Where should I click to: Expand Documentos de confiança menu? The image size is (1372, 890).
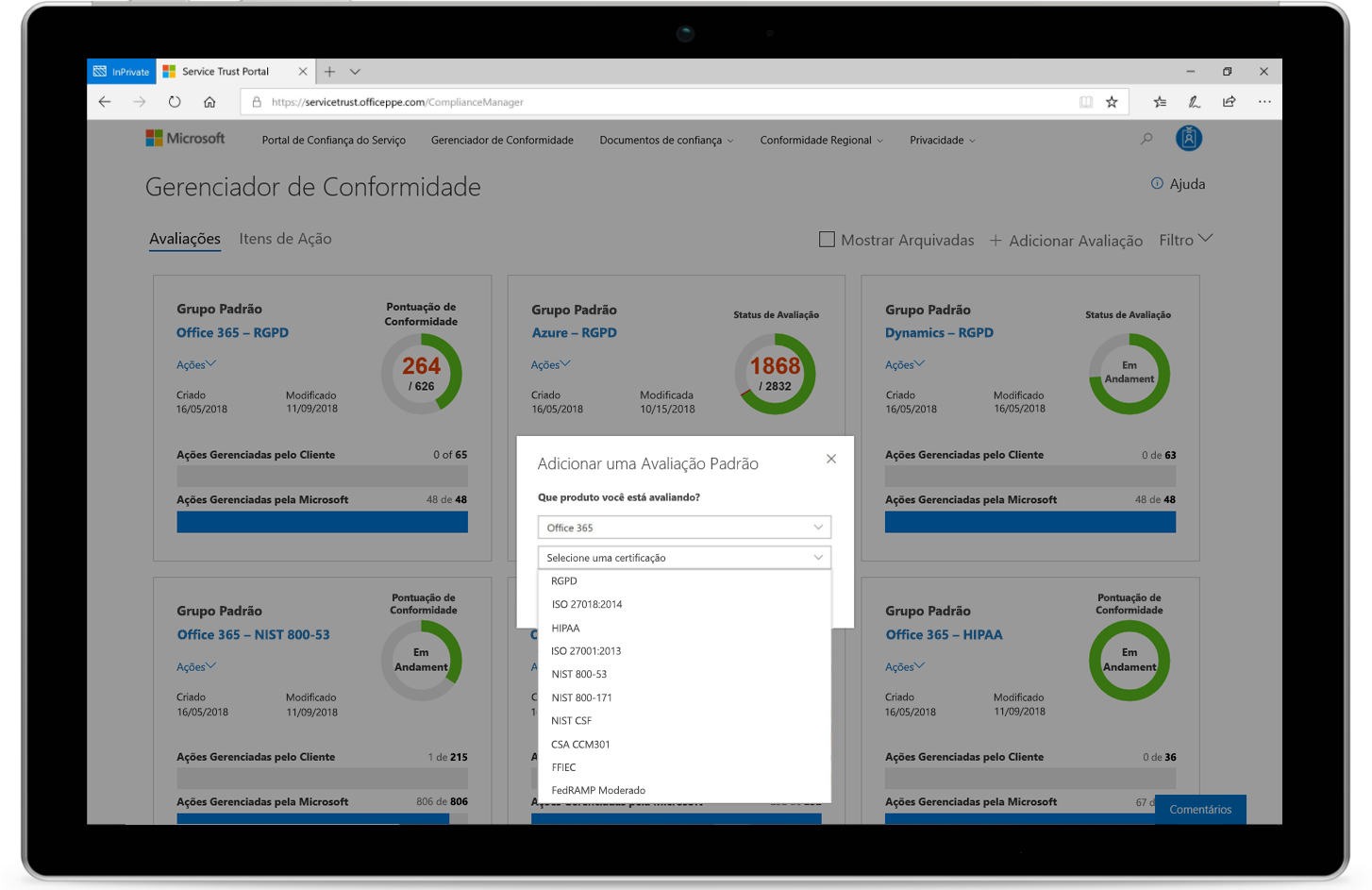pyautogui.click(x=666, y=140)
